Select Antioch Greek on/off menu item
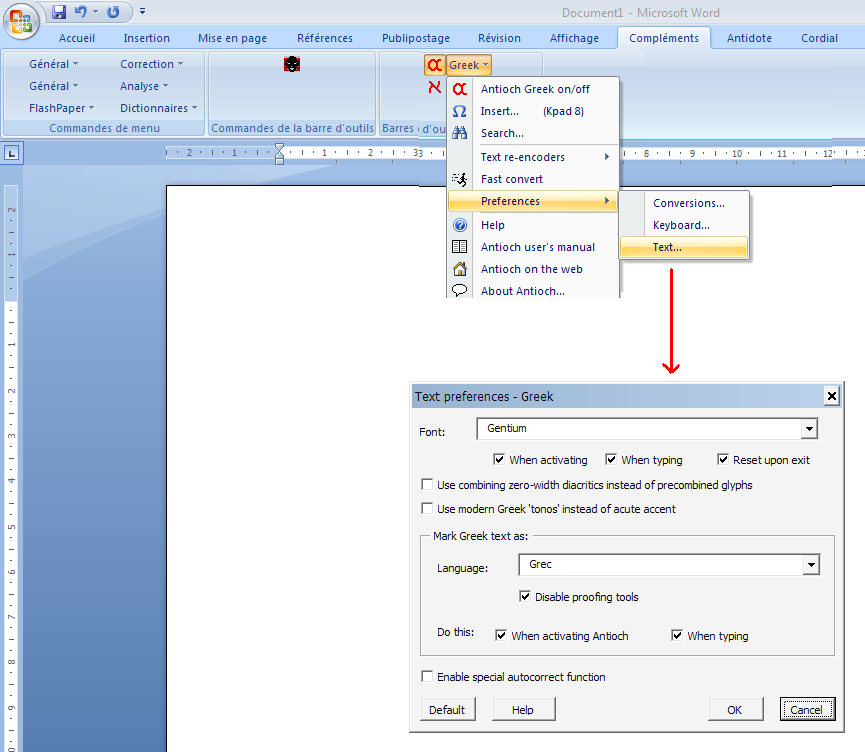The height and width of the screenshot is (752, 865). [533, 89]
